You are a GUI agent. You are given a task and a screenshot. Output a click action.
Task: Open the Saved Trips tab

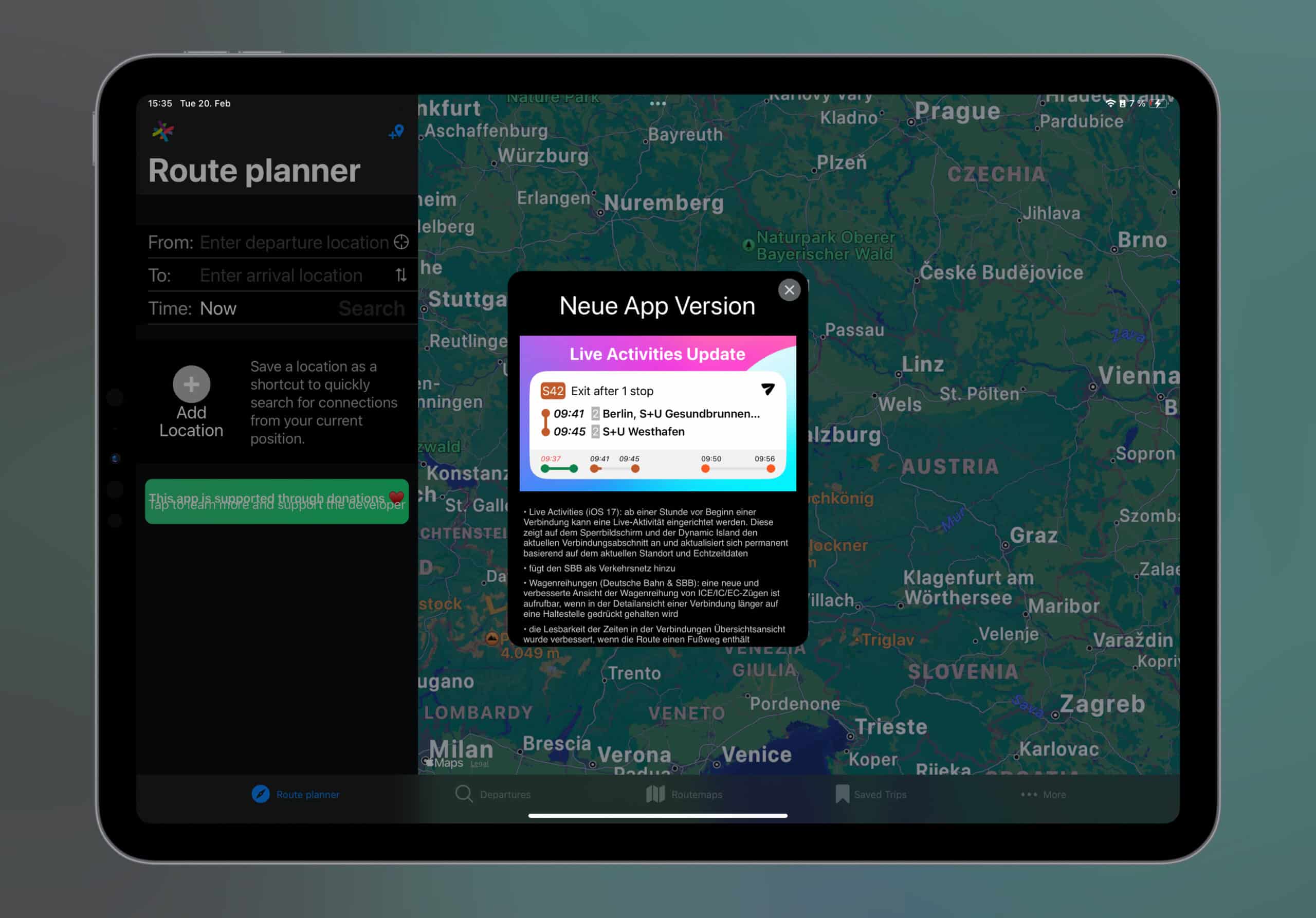click(871, 794)
